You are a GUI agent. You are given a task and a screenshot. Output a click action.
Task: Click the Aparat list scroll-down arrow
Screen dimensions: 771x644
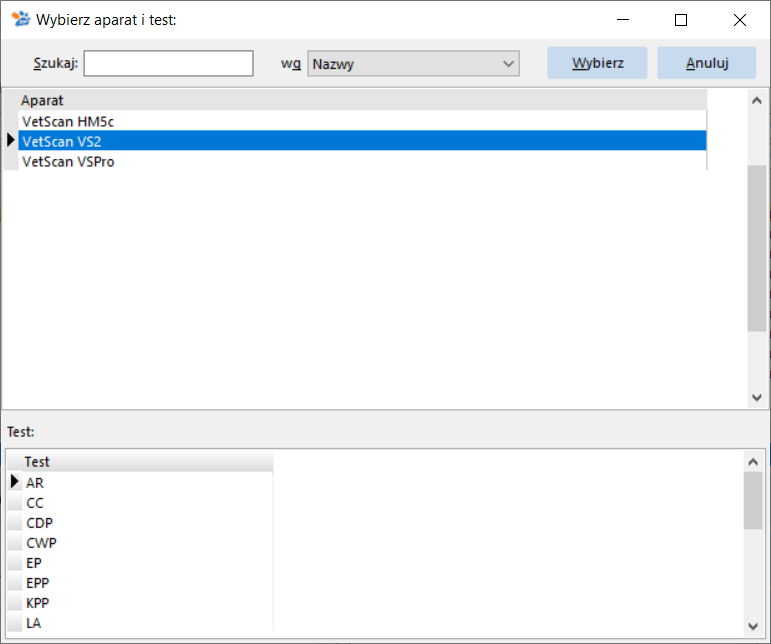757,397
